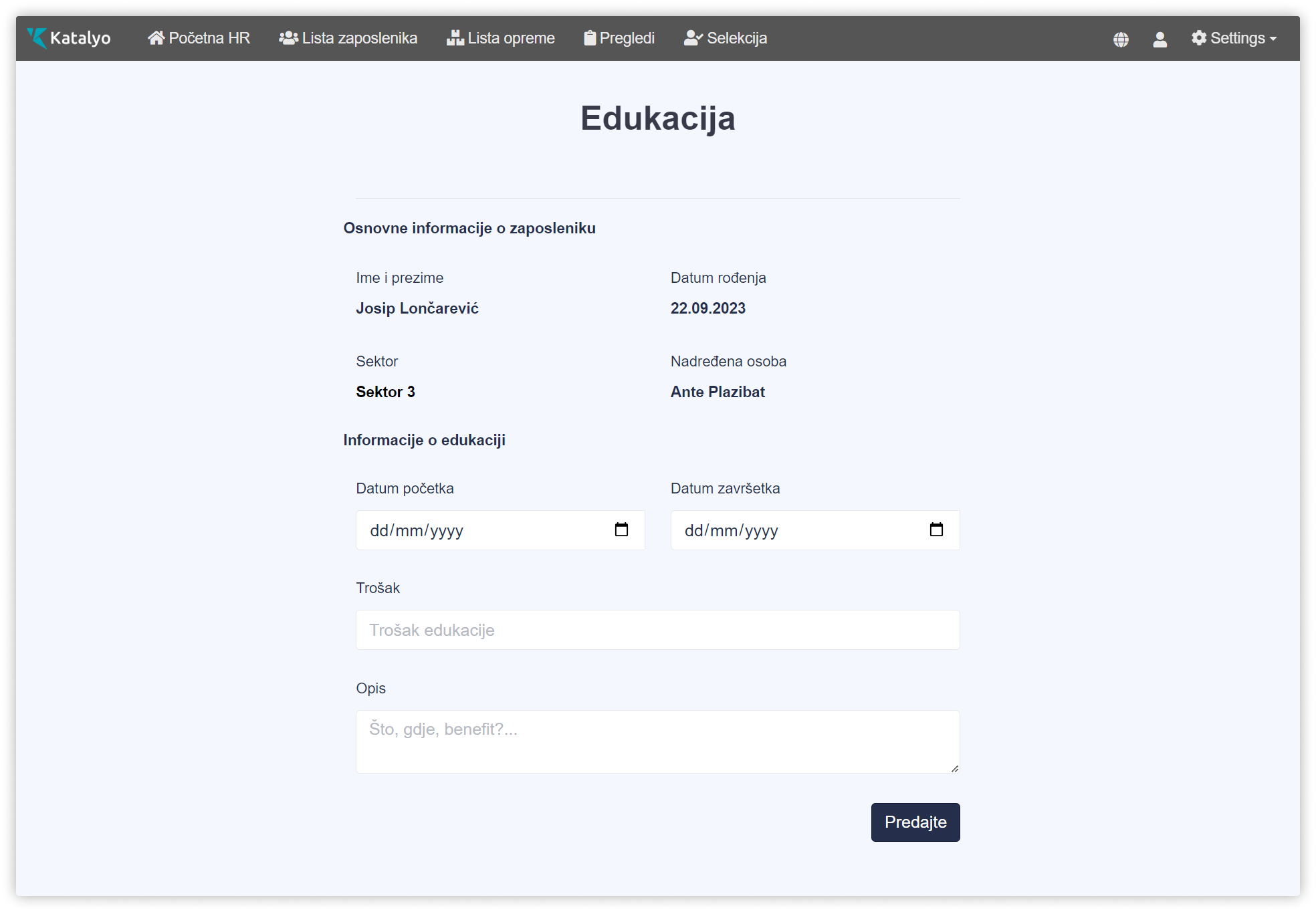Screen dimensions: 1316x912
Task: Open calendar picker for Datum završetka
Action: tap(936, 530)
